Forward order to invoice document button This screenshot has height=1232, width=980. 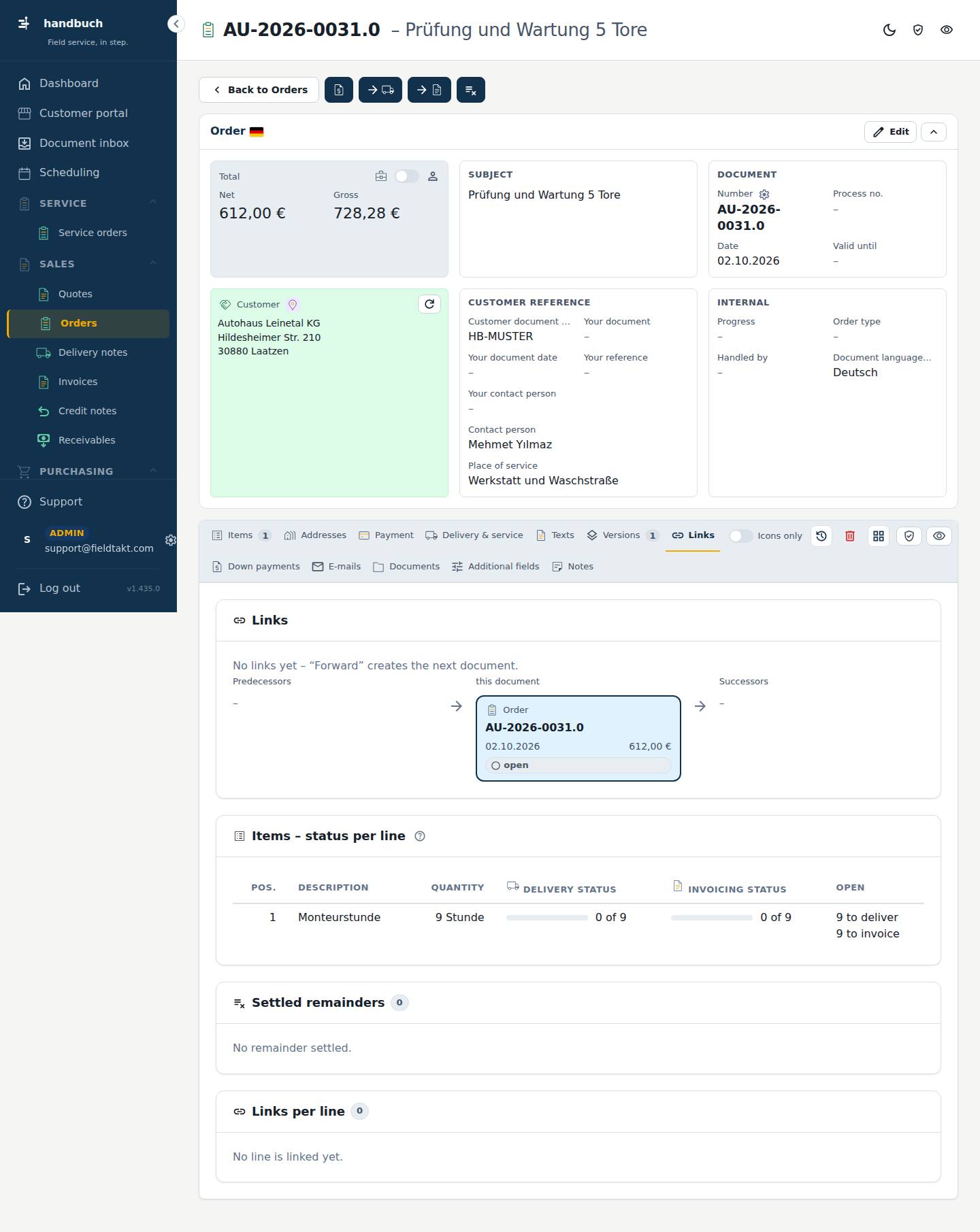click(x=429, y=90)
